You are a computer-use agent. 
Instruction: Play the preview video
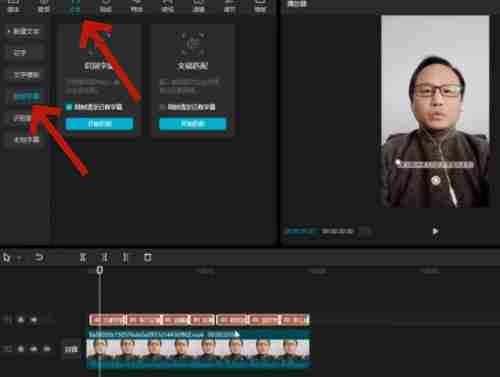pos(435,231)
